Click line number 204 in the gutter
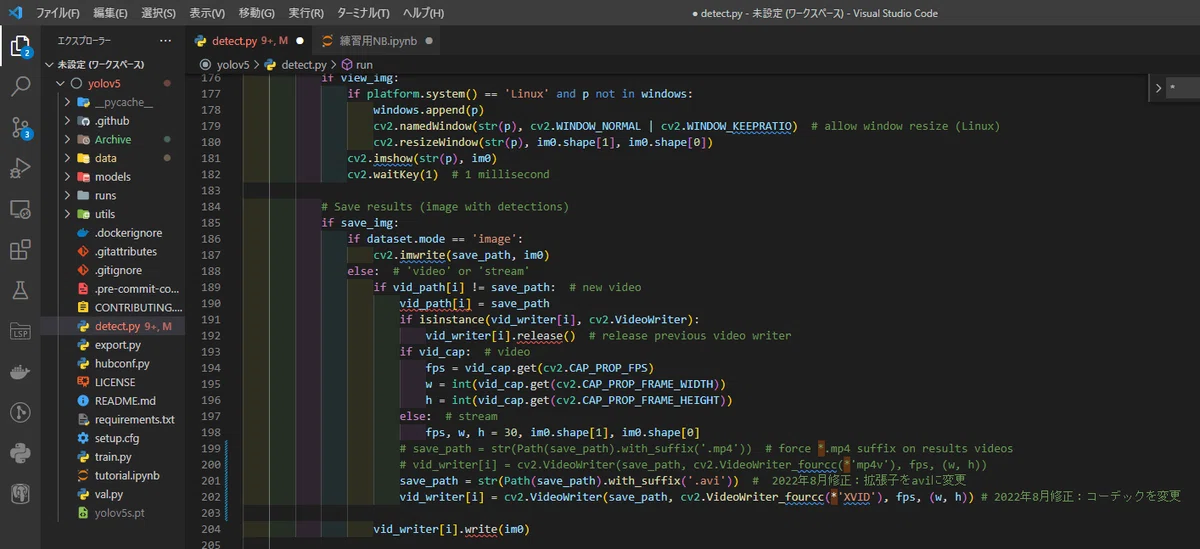 click(211, 529)
